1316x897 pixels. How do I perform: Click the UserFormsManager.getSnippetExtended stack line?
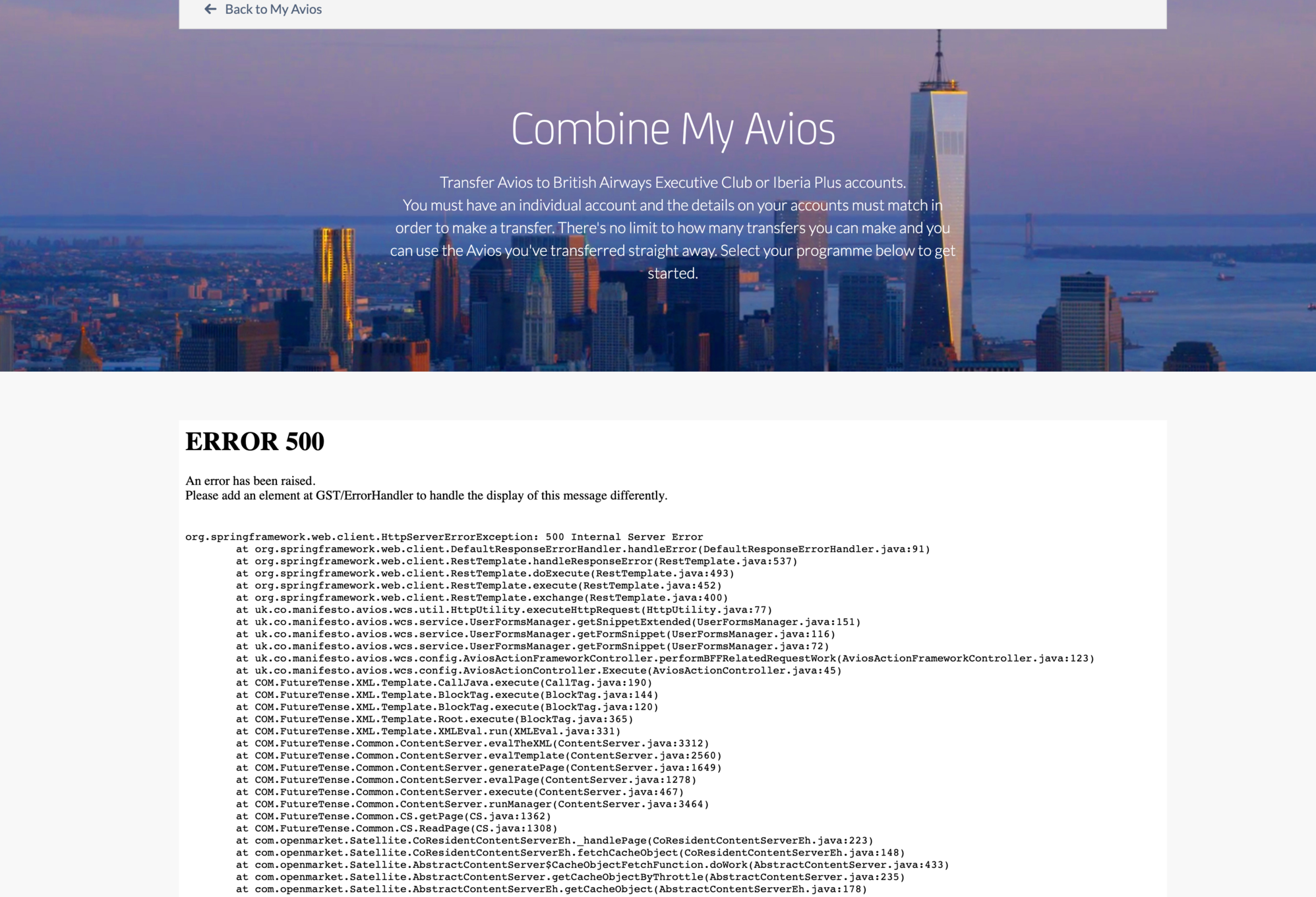pyautogui.click(x=548, y=622)
